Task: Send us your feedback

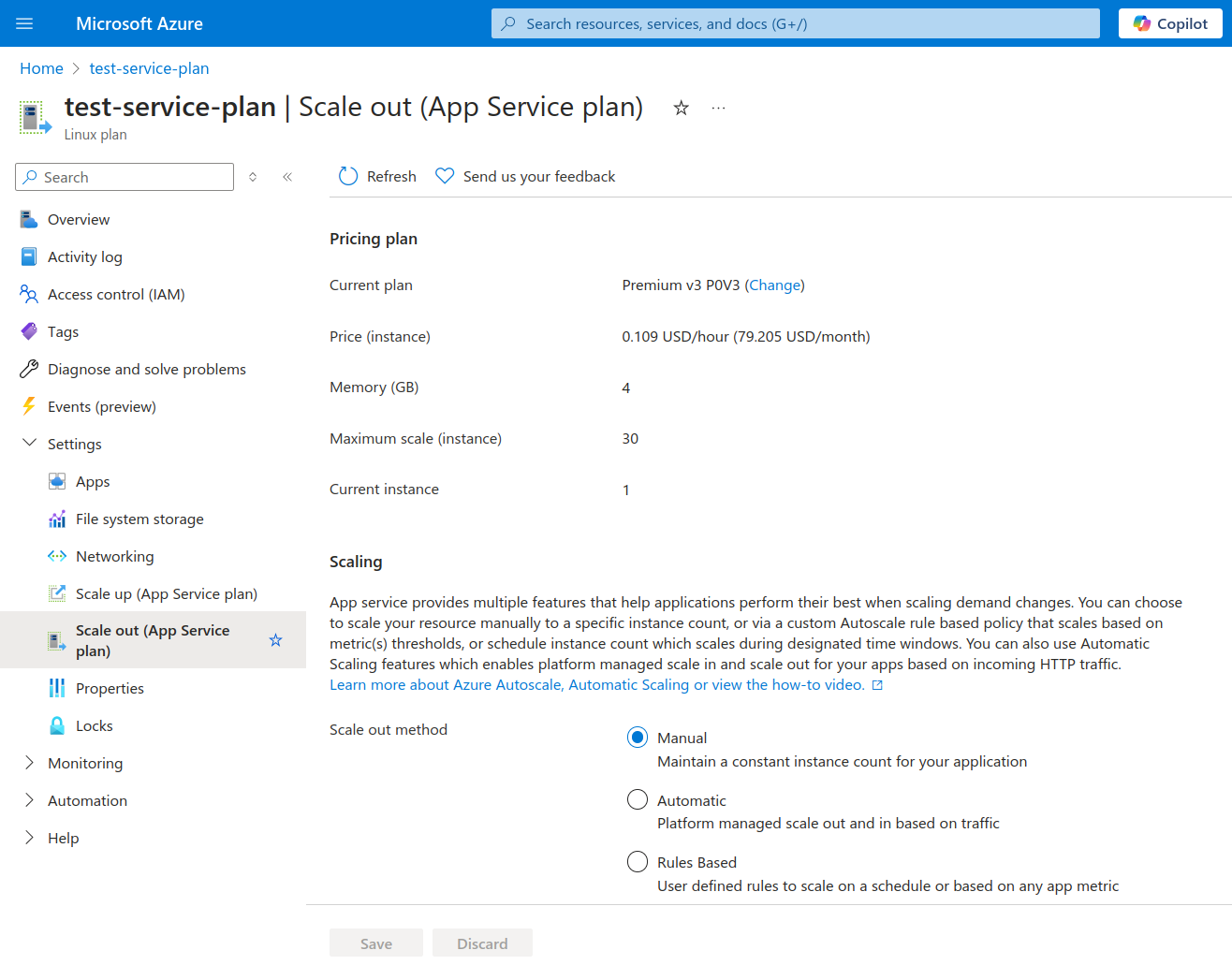Action: pos(525,176)
